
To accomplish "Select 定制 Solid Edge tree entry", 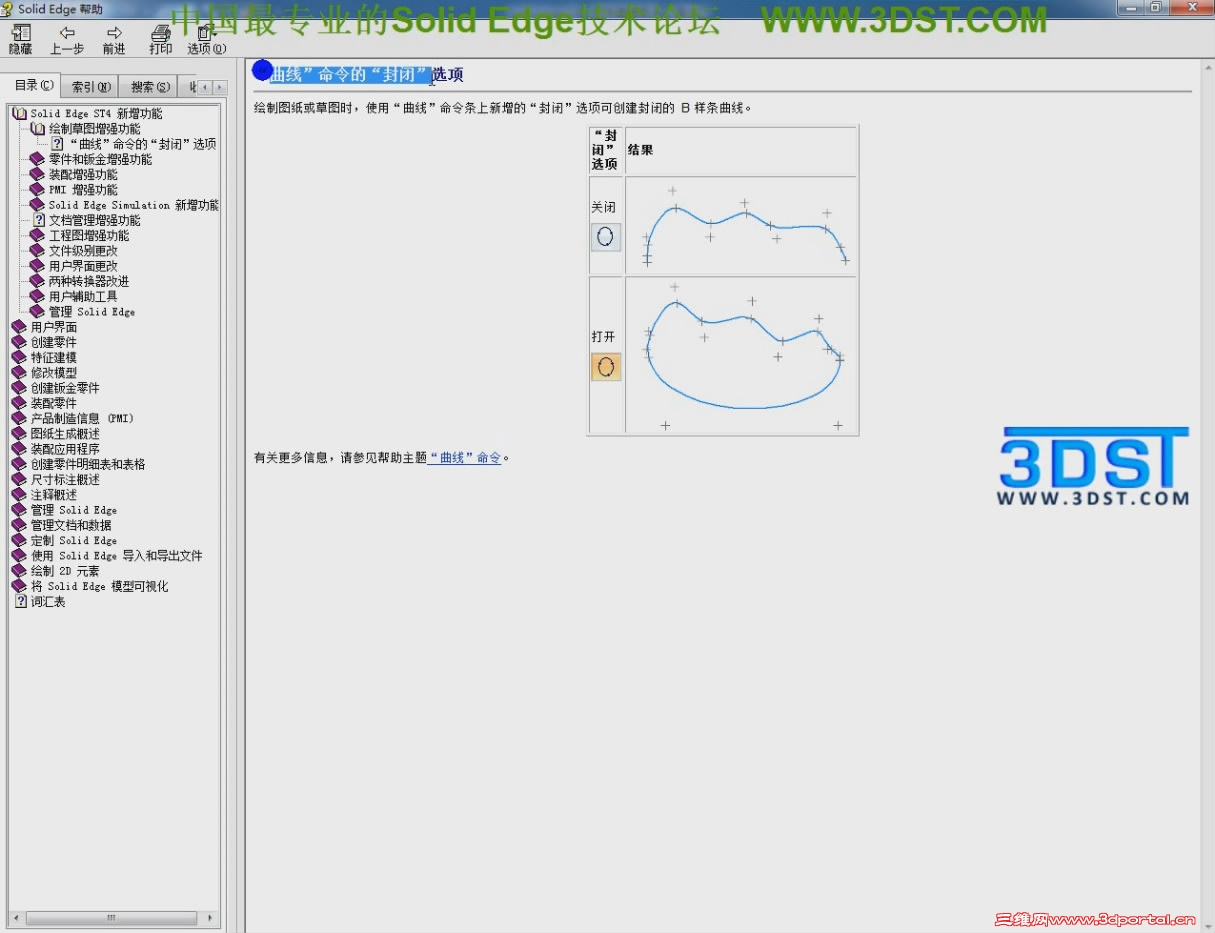I will 74,540.
